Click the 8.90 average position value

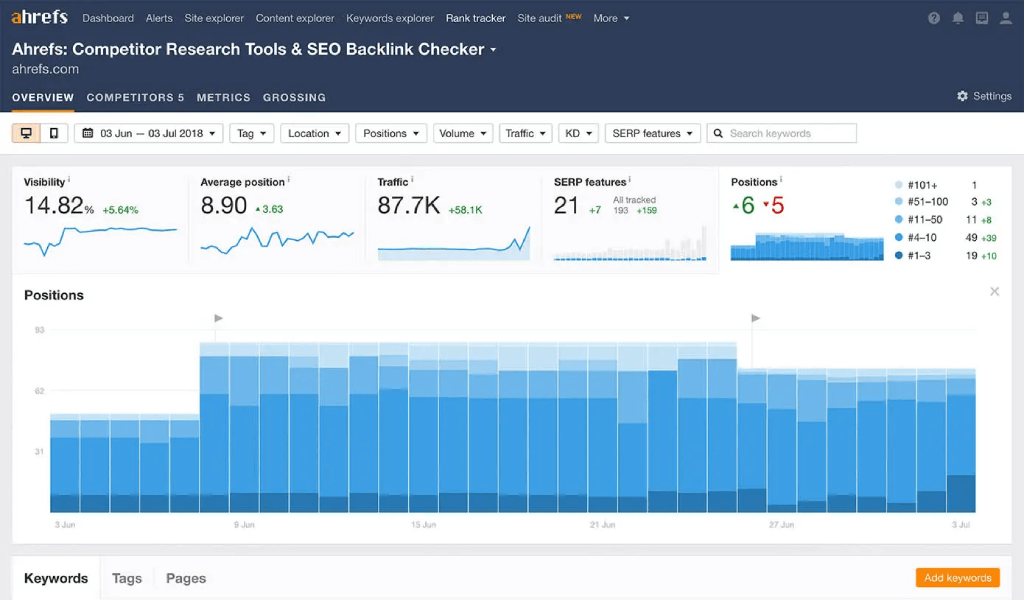[x=223, y=206]
